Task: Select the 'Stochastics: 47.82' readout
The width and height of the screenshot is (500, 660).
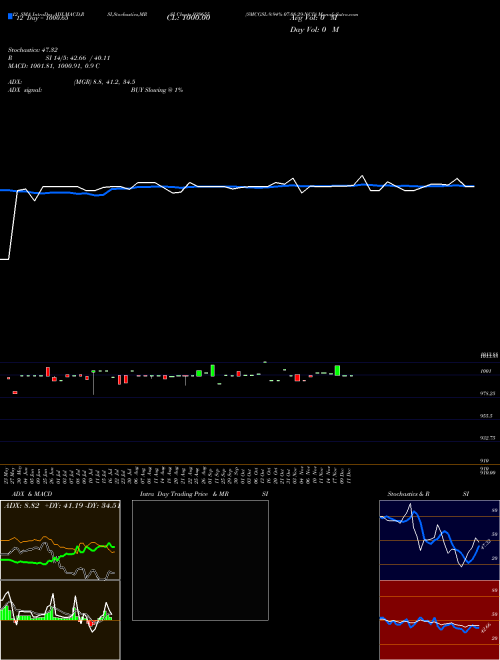Action: [33, 50]
